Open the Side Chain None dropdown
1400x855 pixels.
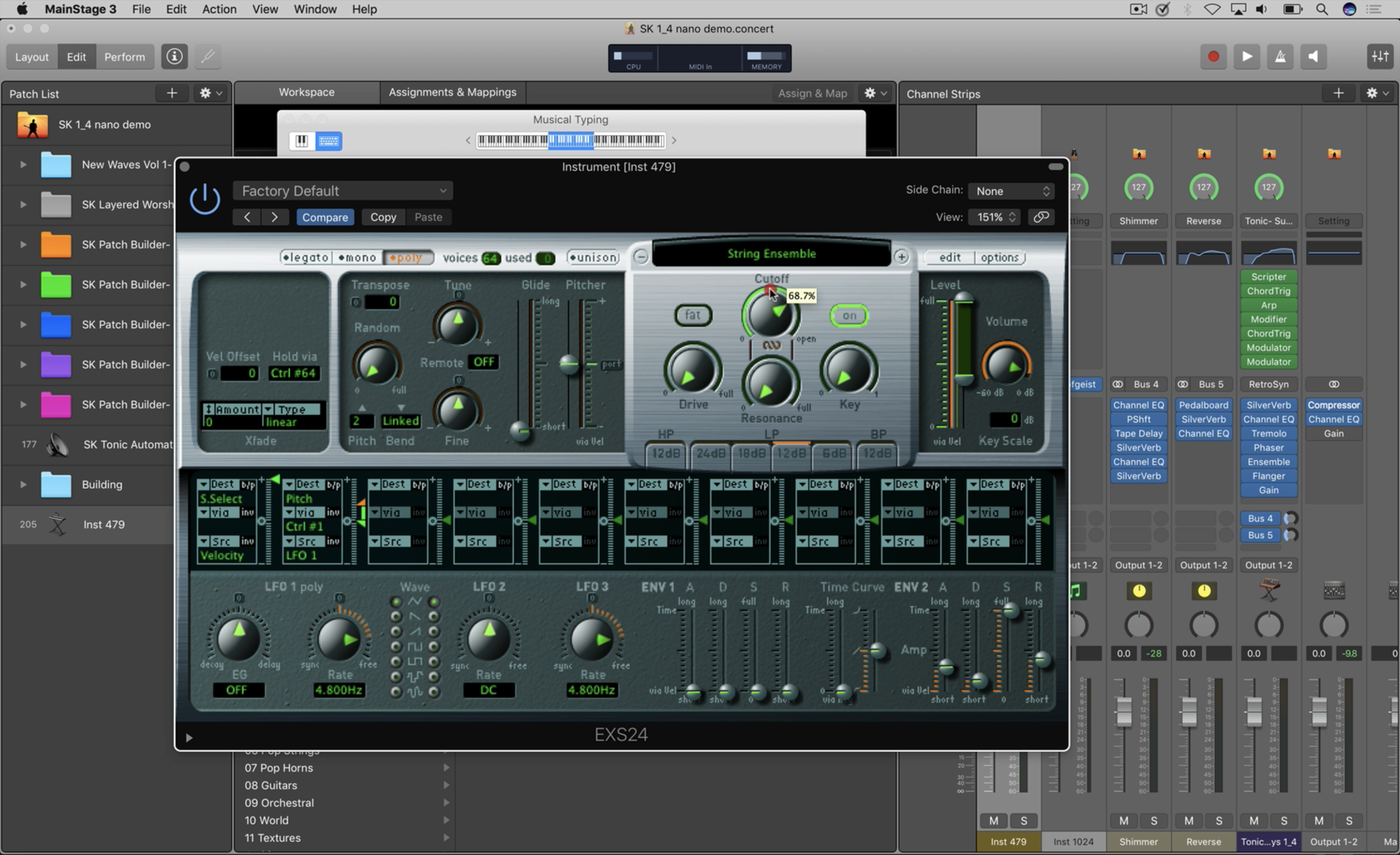click(x=1012, y=191)
